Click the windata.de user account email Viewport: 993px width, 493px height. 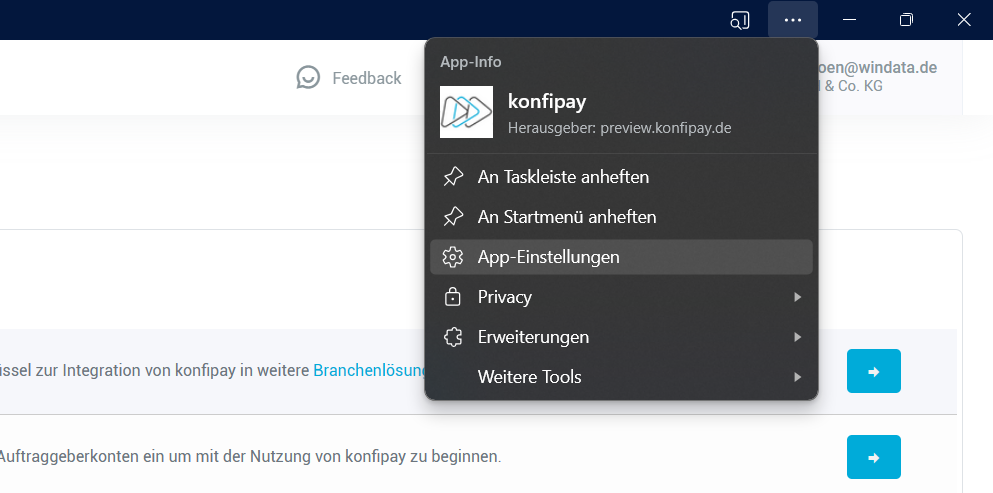(878, 68)
